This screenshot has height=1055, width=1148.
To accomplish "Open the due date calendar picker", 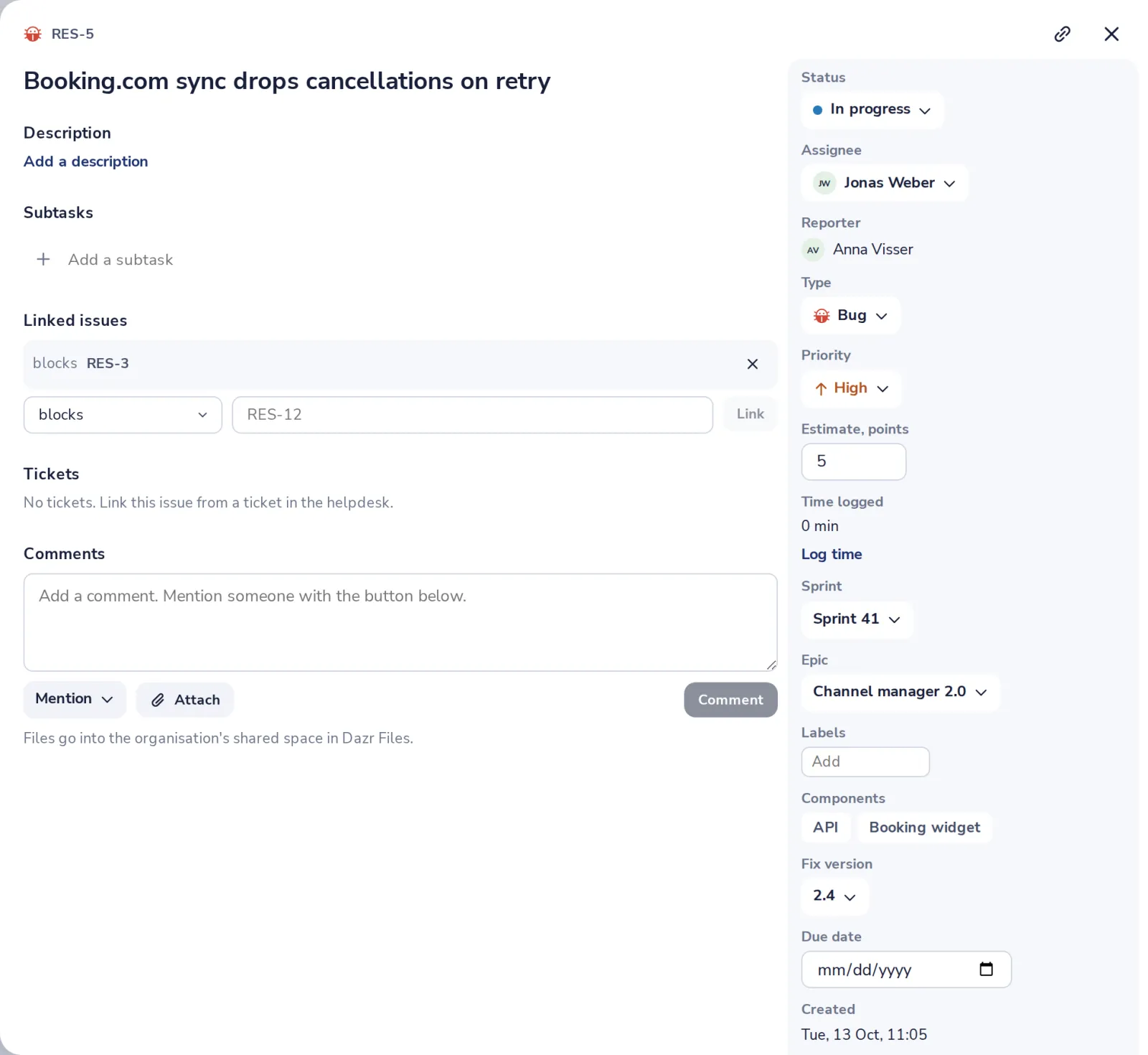I will coord(986,969).
